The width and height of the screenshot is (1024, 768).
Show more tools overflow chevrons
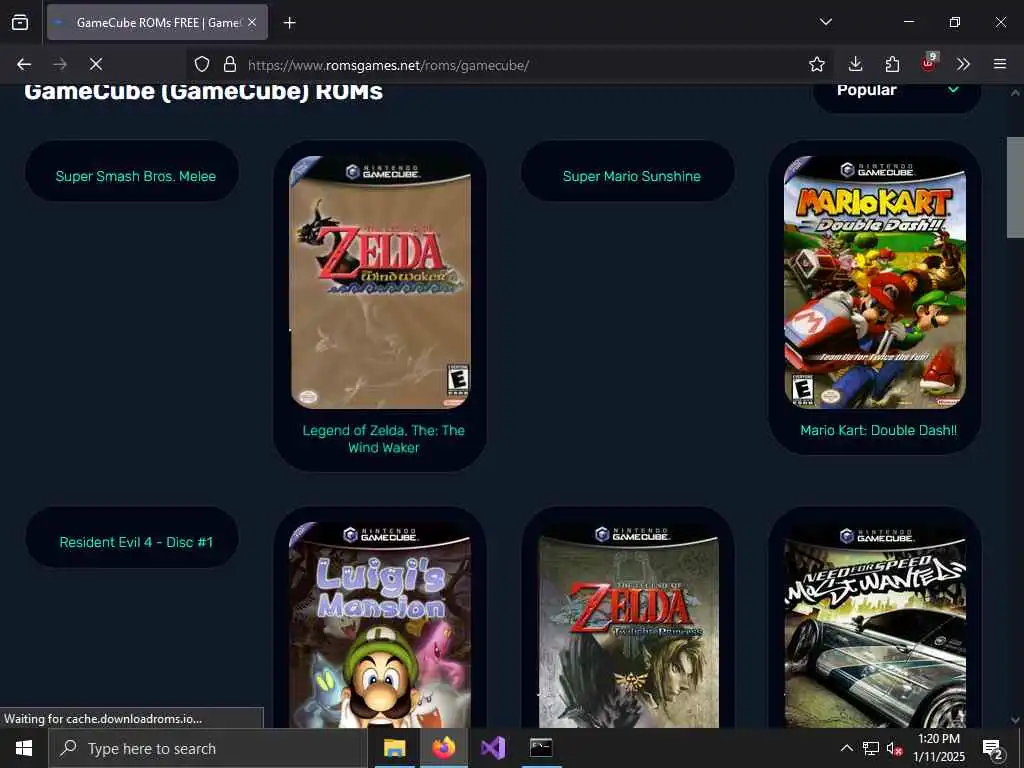(x=963, y=64)
